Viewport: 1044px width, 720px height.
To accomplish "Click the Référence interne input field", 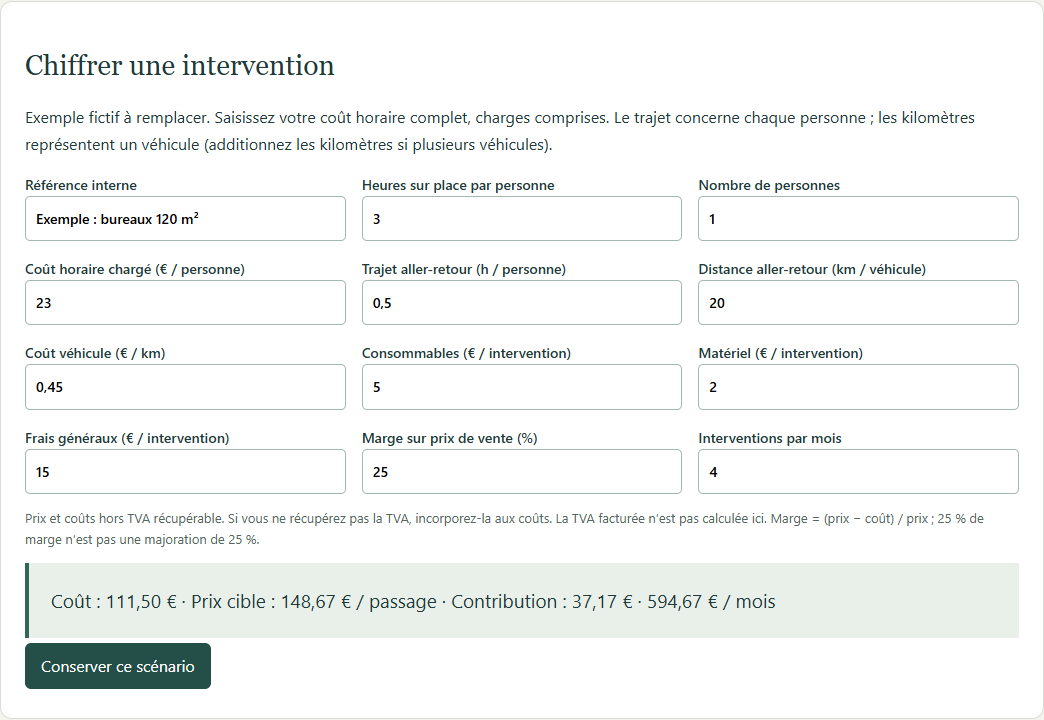I will pyautogui.click(x=185, y=218).
